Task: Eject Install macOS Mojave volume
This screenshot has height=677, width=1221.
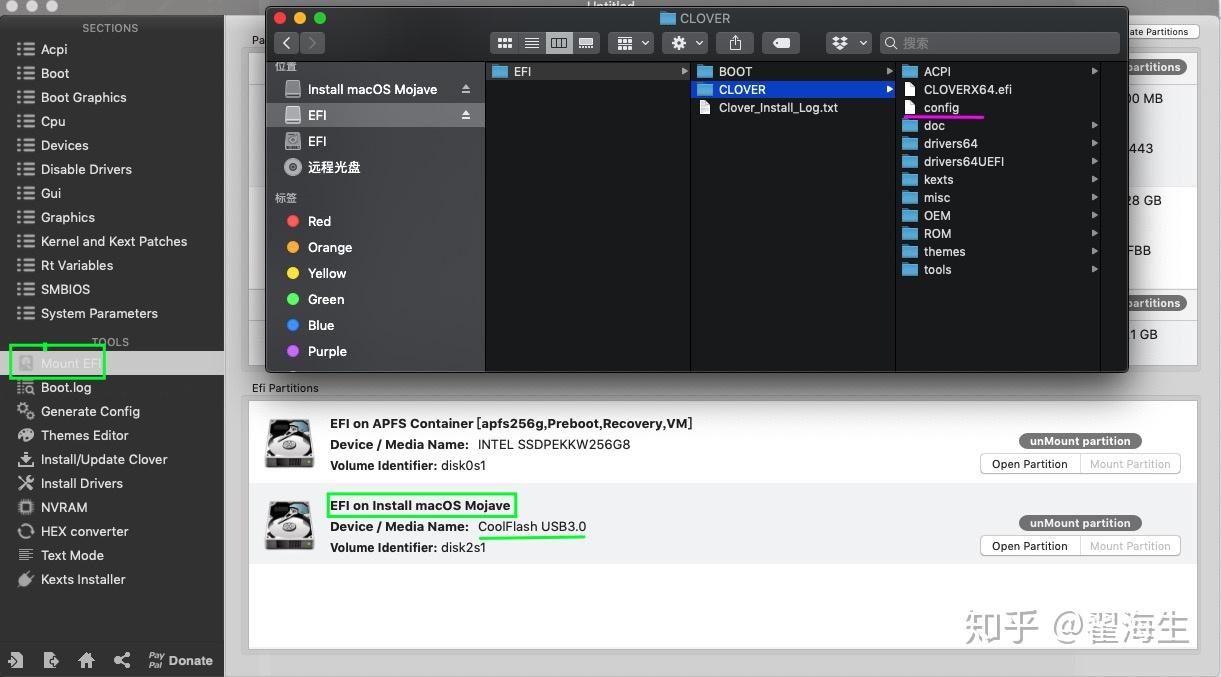Action: pos(465,89)
